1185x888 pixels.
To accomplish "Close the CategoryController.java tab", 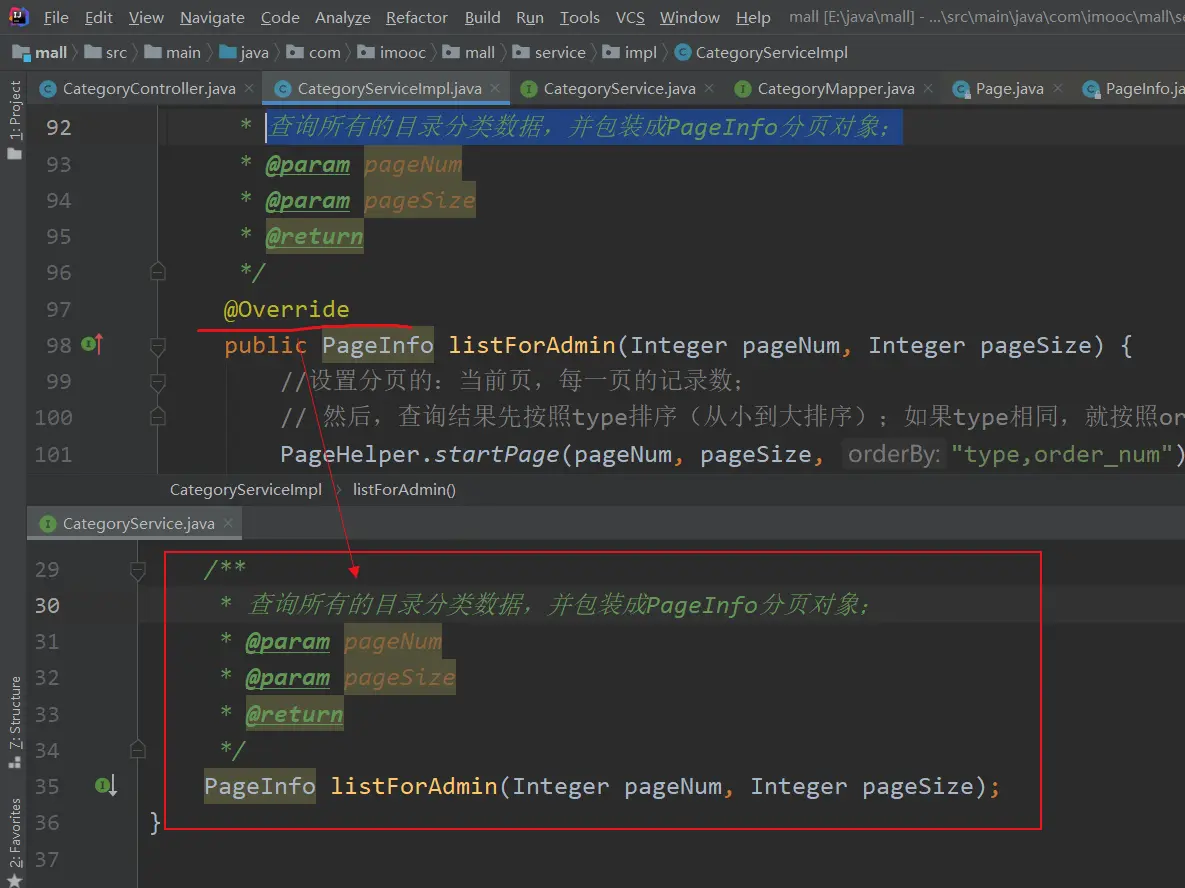I will (251, 89).
